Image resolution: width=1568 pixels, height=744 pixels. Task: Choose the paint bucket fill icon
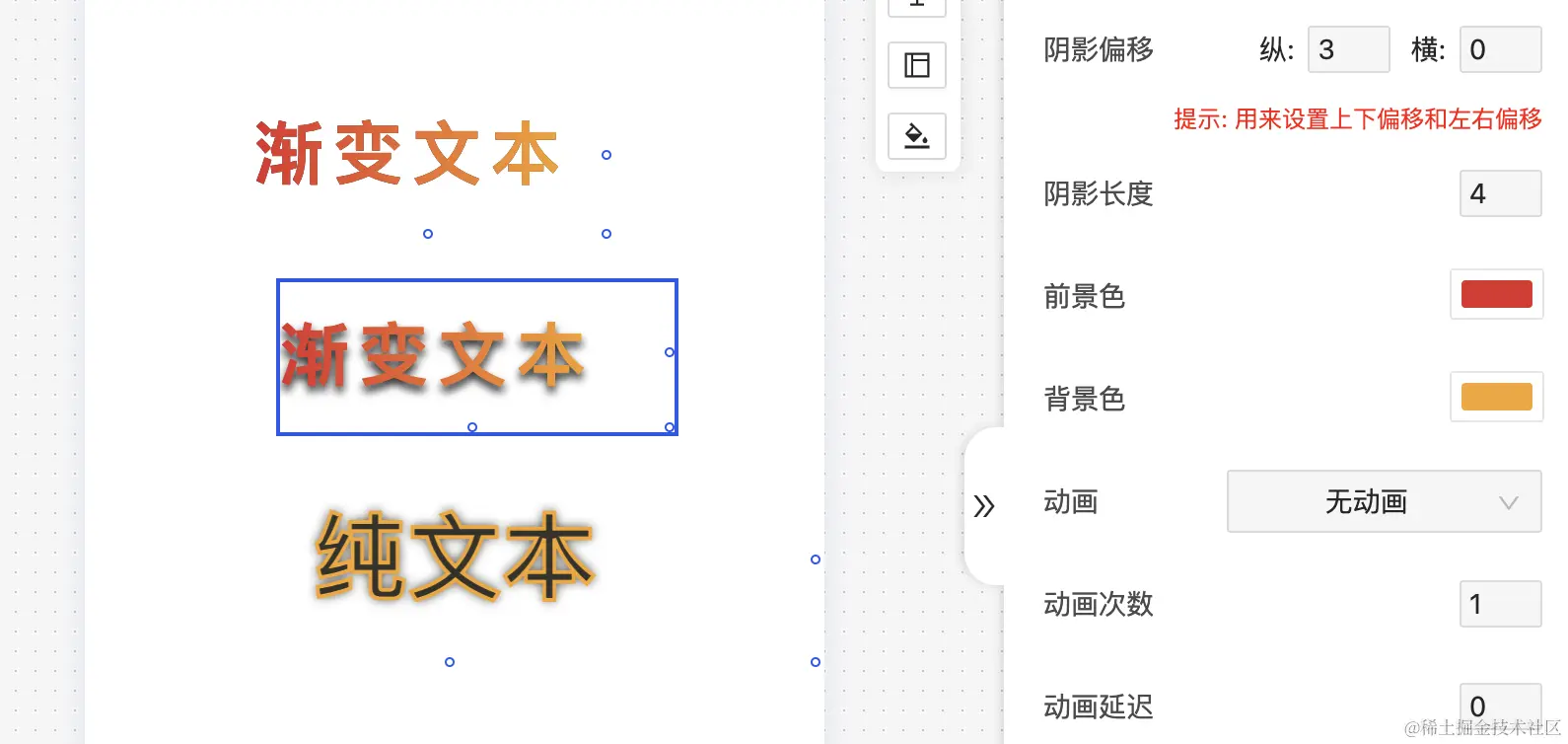(x=917, y=136)
